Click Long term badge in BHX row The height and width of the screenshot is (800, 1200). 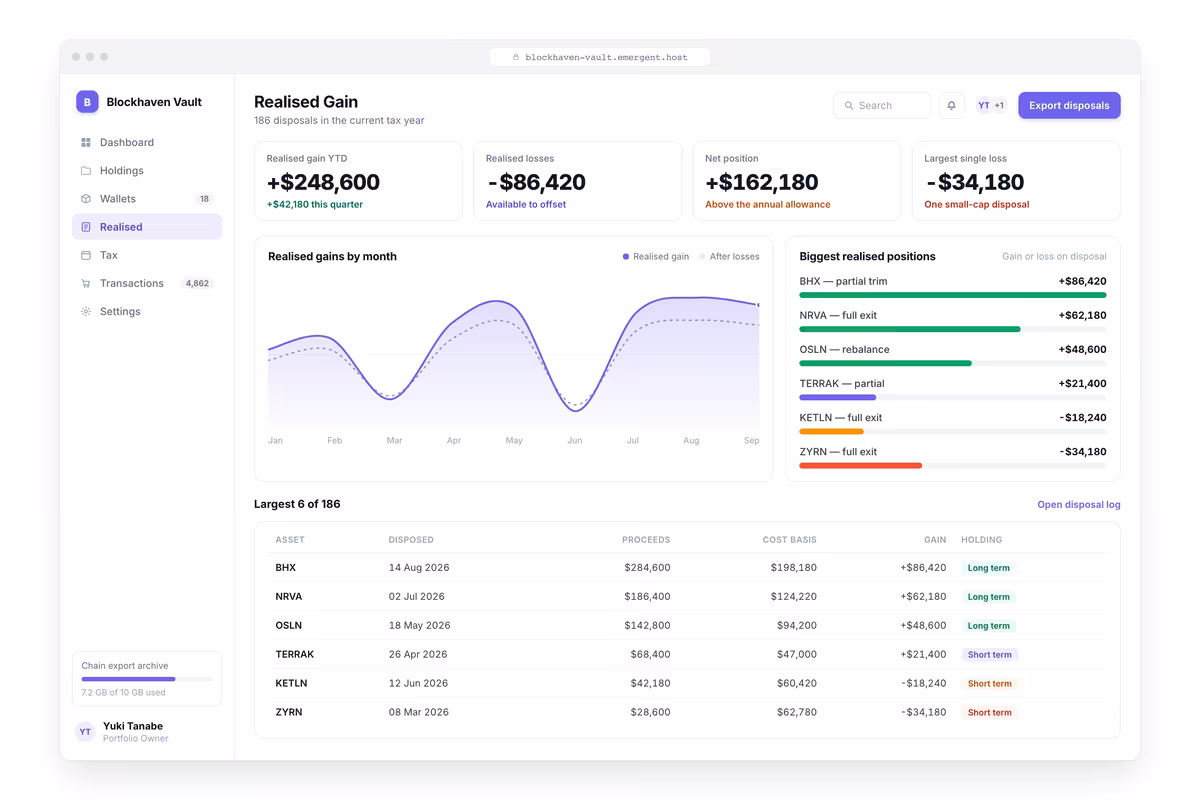pyautogui.click(x=988, y=568)
